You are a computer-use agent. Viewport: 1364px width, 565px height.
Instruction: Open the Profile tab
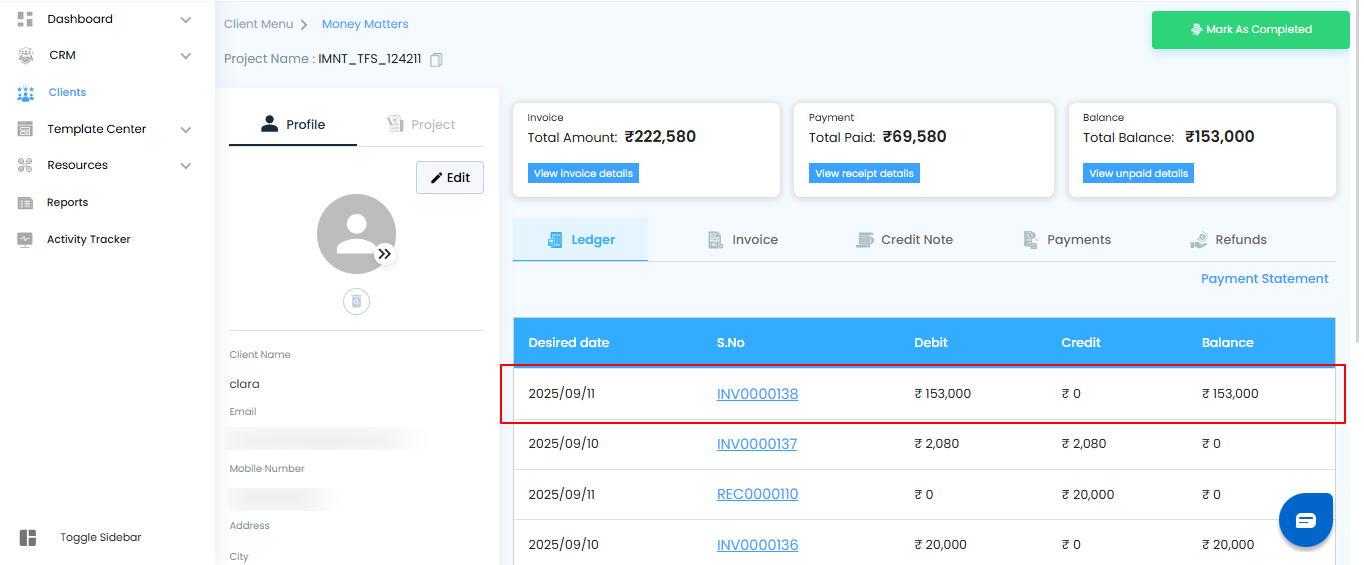coord(293,125)
